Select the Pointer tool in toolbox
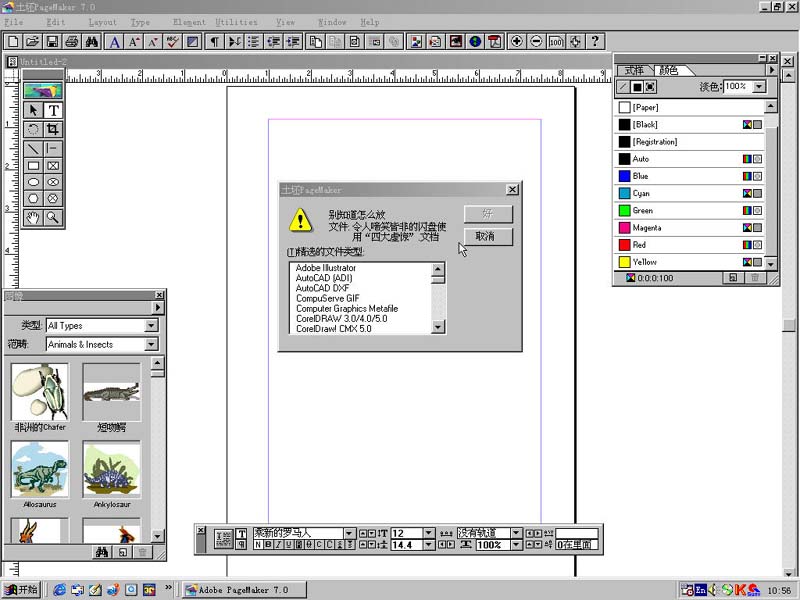 pyautogui.click(x=33, y=110)
